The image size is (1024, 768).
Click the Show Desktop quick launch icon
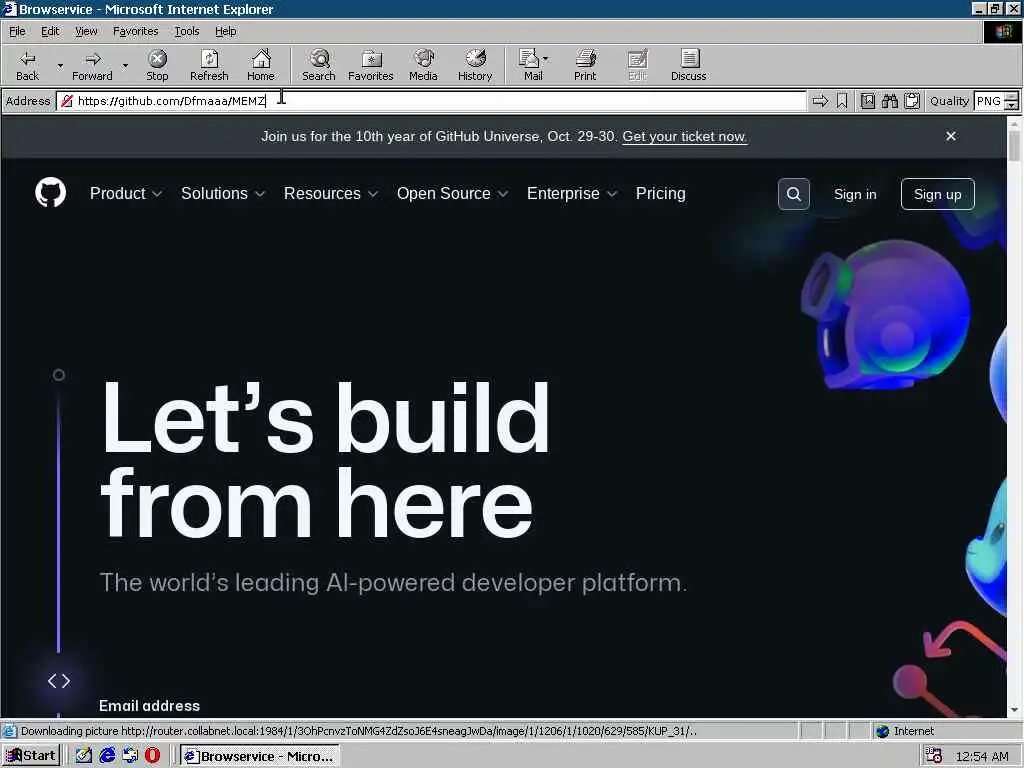tap(84, 756)
